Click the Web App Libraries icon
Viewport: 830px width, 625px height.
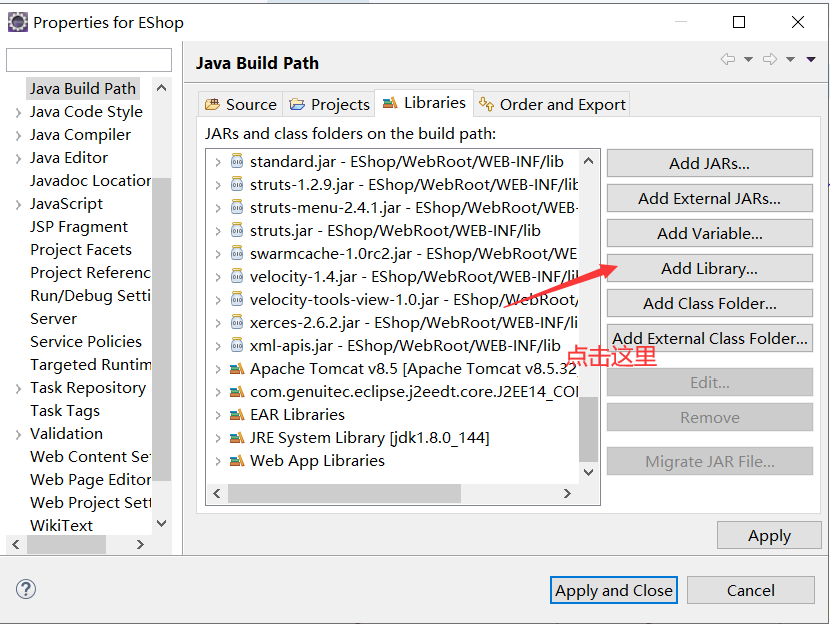click(236, 461)
